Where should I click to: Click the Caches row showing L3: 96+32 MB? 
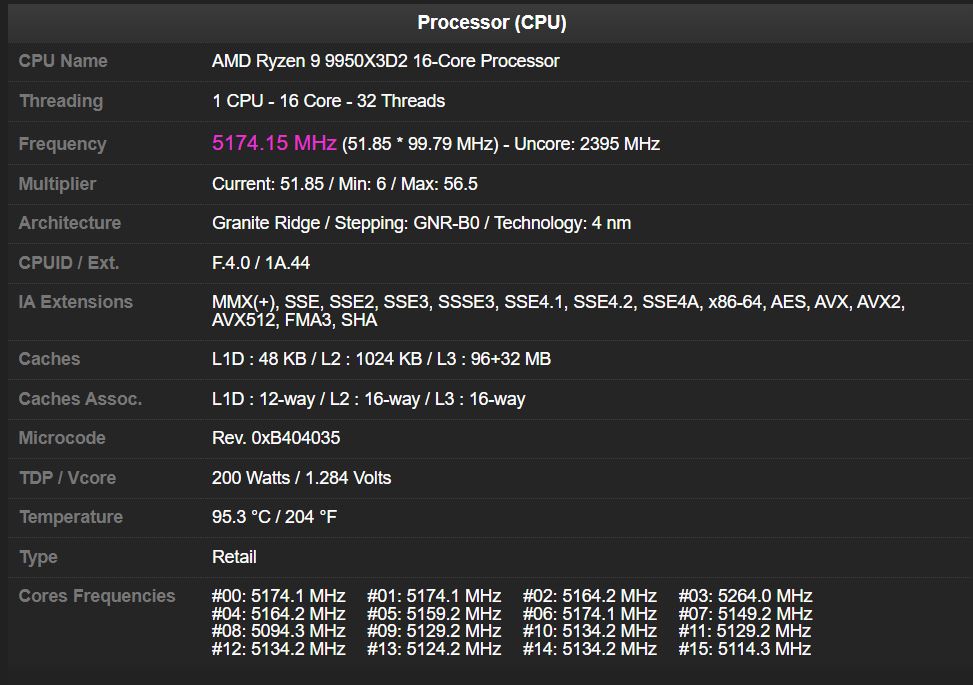point(380,358)
